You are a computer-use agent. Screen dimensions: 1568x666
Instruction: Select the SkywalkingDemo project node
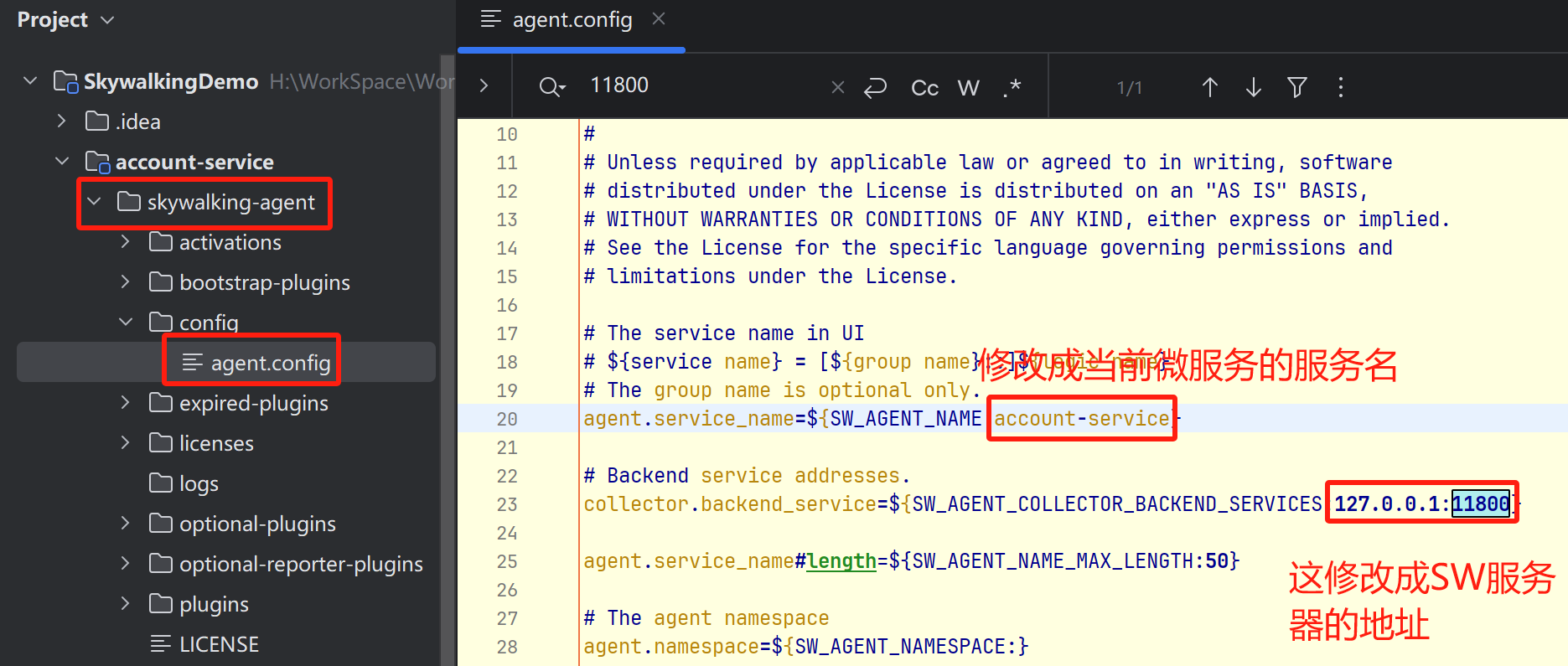(x=170, y=81)
